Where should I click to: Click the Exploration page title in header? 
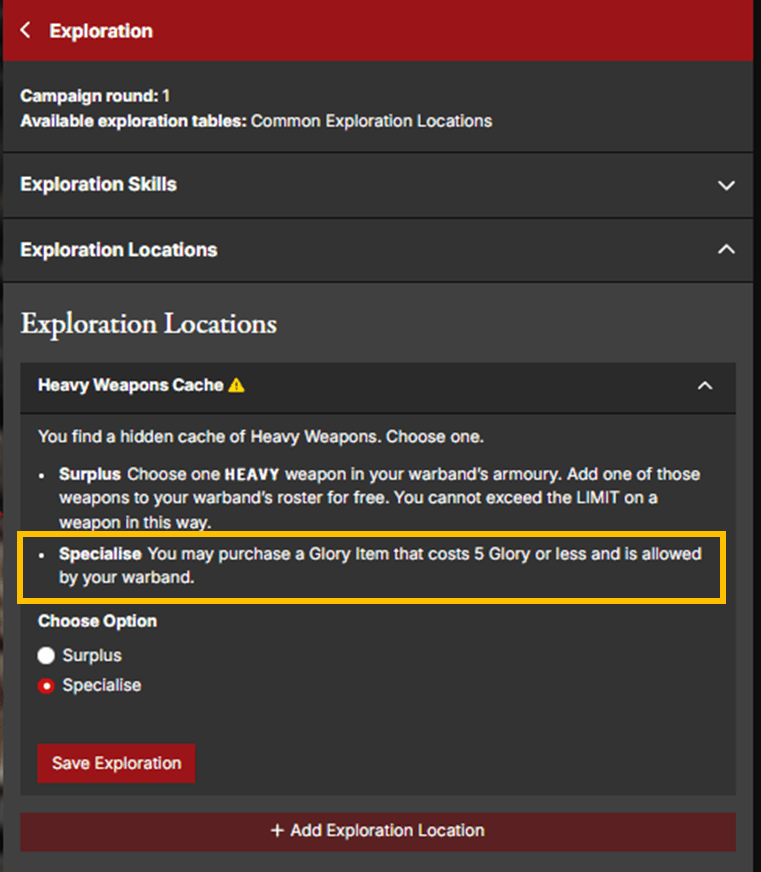tap(101, 31)
